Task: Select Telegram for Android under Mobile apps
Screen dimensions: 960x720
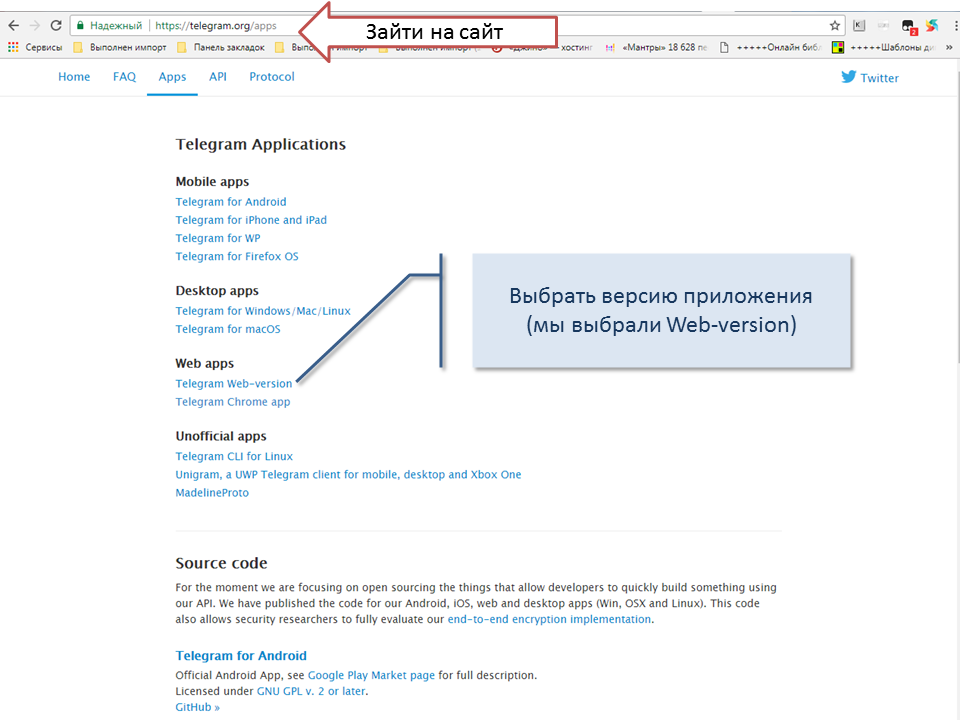Action: coord(231,202)
